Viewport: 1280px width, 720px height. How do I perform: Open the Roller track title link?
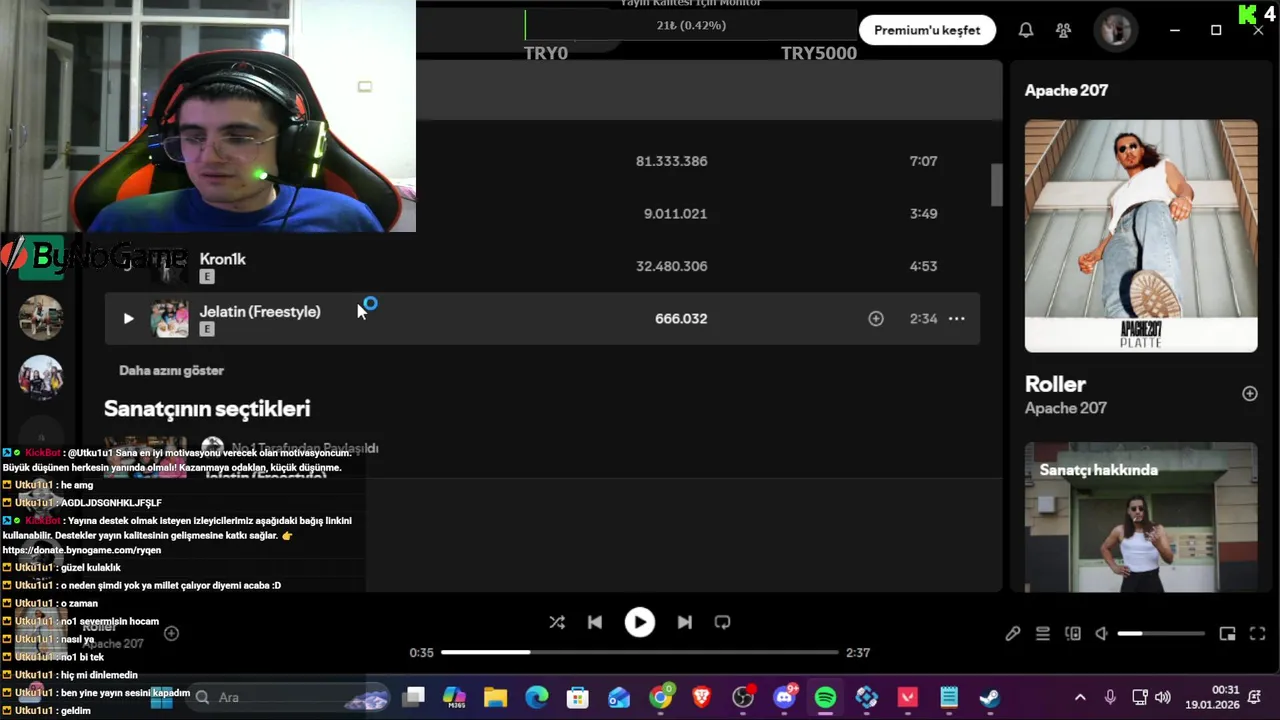(x=1055, y=384)
